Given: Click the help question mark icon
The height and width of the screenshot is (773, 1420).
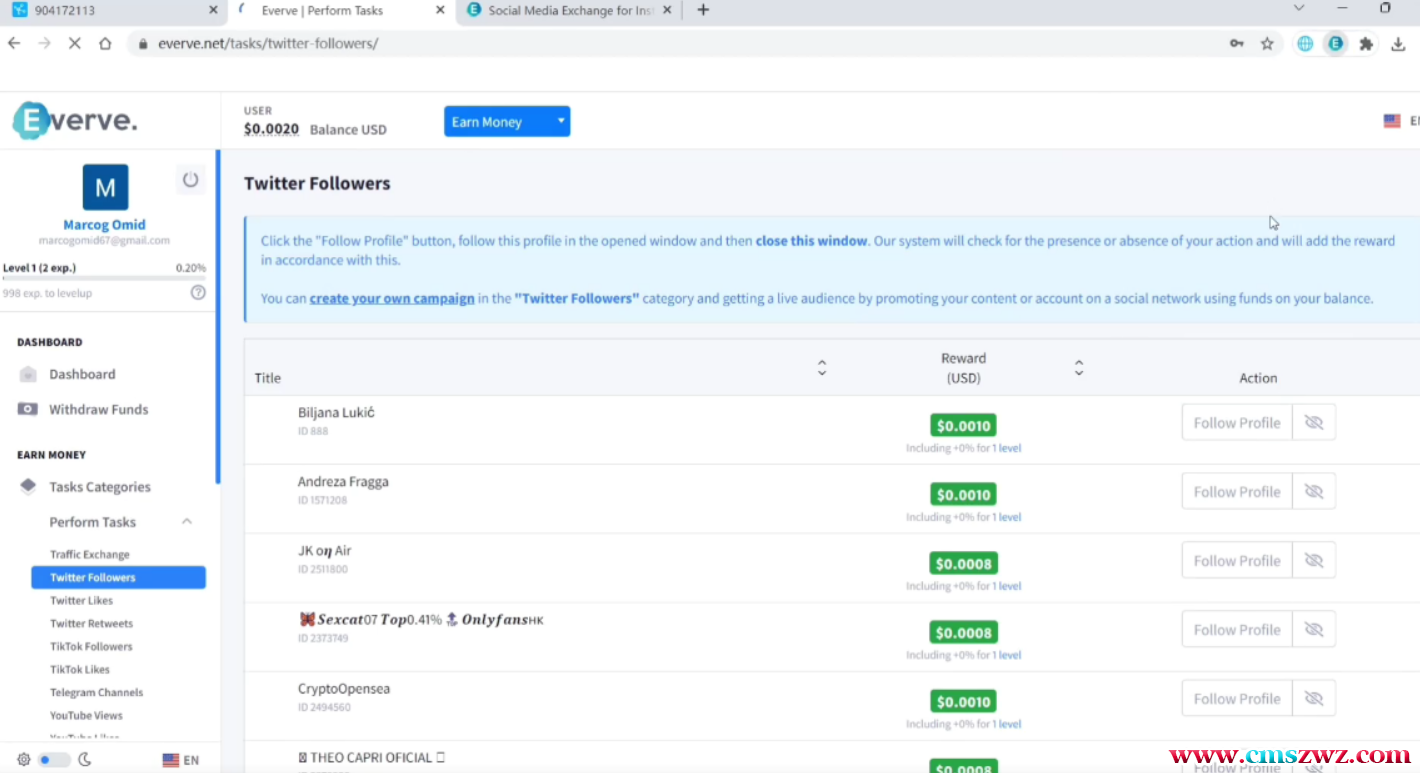Looking at the screenshot, I should (x=198, y=293).
